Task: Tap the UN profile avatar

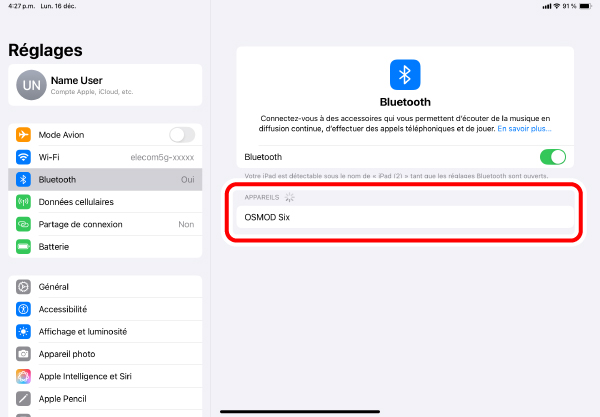Action: [31, 85]
